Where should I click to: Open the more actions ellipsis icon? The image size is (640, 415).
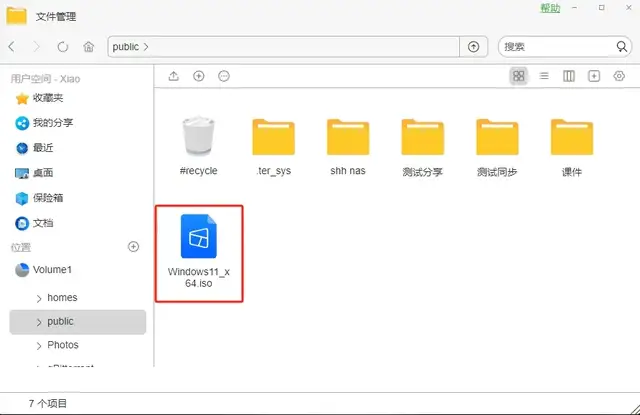[x=224, y=76]
